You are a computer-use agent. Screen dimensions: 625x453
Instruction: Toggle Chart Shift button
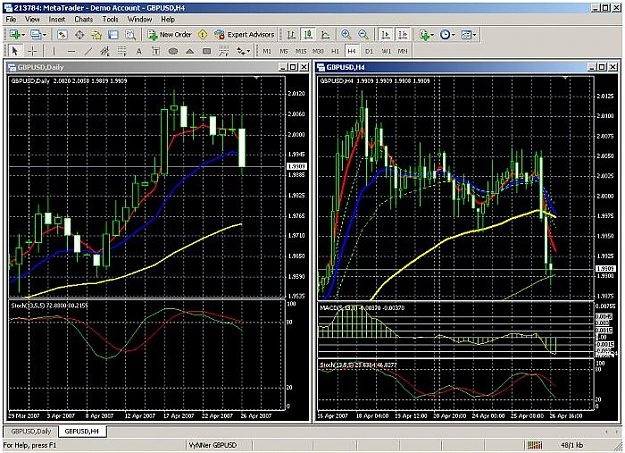pos(403,35)
